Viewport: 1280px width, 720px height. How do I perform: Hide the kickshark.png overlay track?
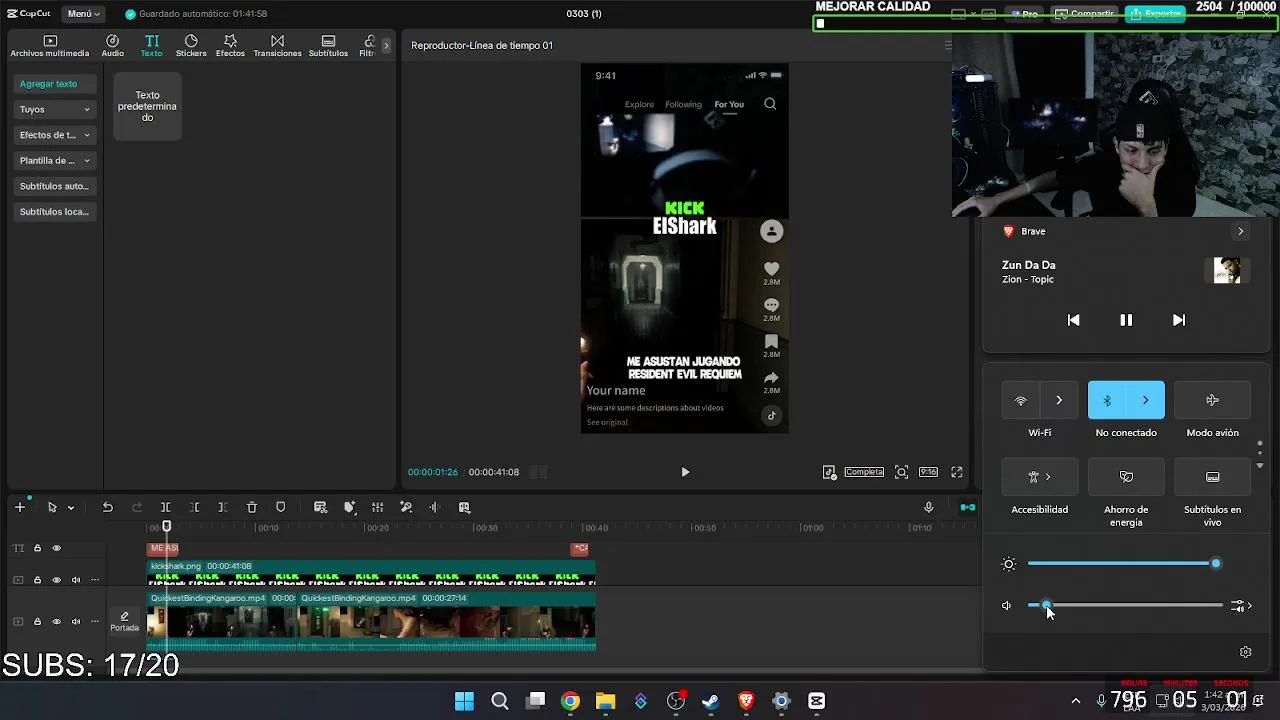(x=56, y=580)
